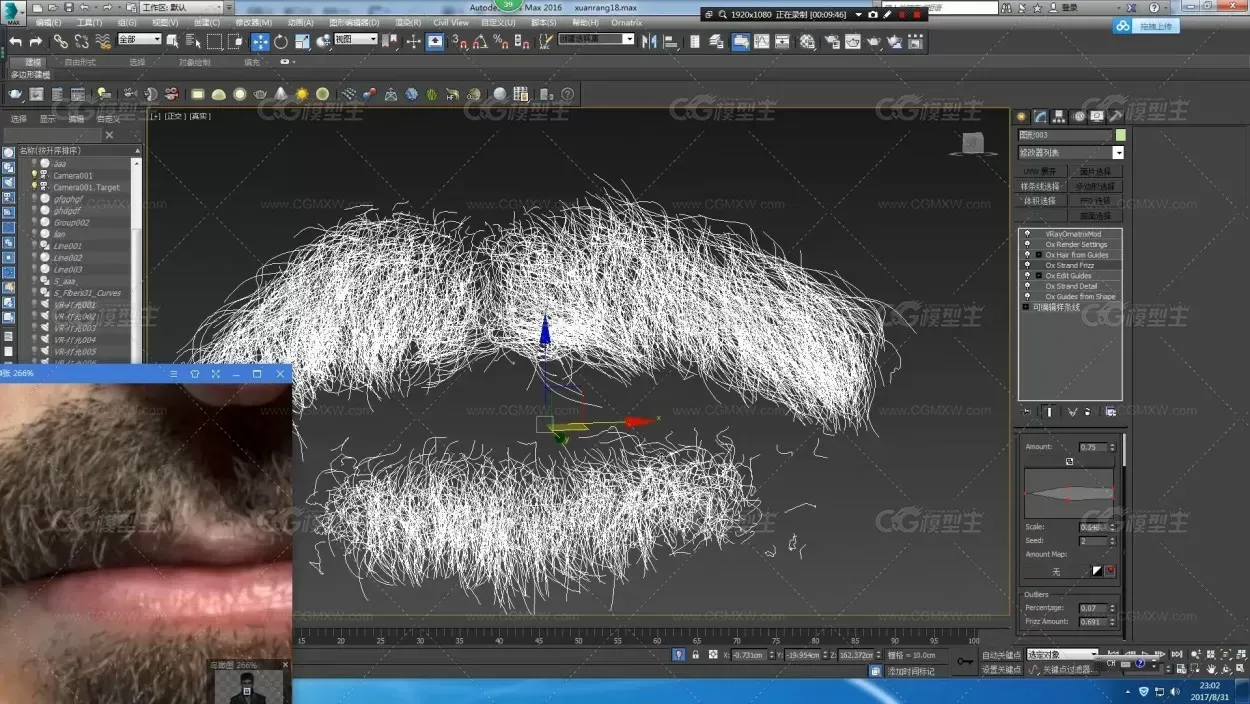Click the Pin Stack icon below modifier stack
The image size is (1250, 704).
pyautogui.click(x=1027, y=411)
